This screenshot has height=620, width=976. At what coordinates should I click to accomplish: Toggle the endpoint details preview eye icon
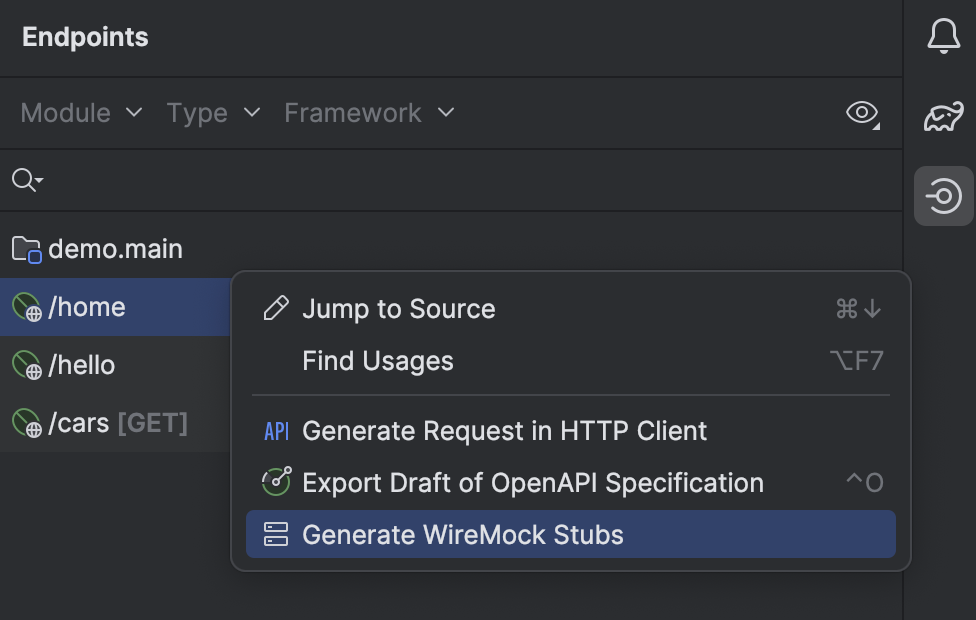coord(861,113)
